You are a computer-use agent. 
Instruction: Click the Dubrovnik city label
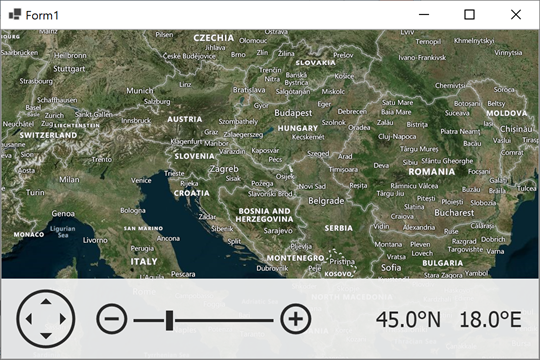click(272, 268)
